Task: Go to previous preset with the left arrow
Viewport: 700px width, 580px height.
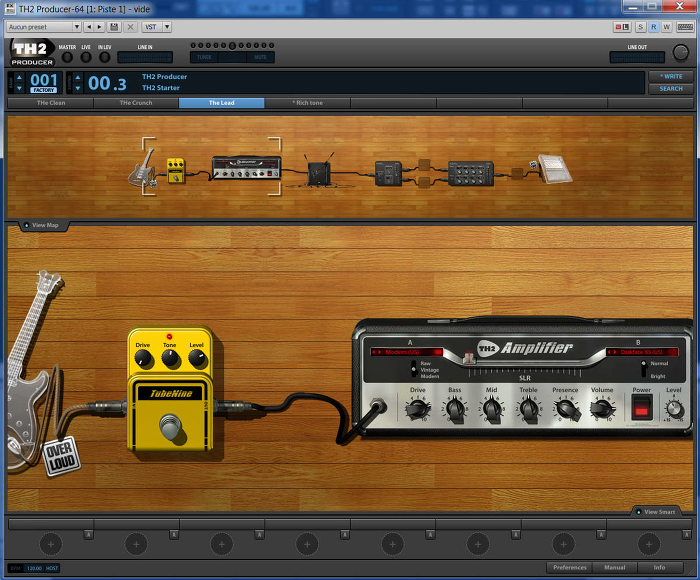Action: [x=89, y=27]
